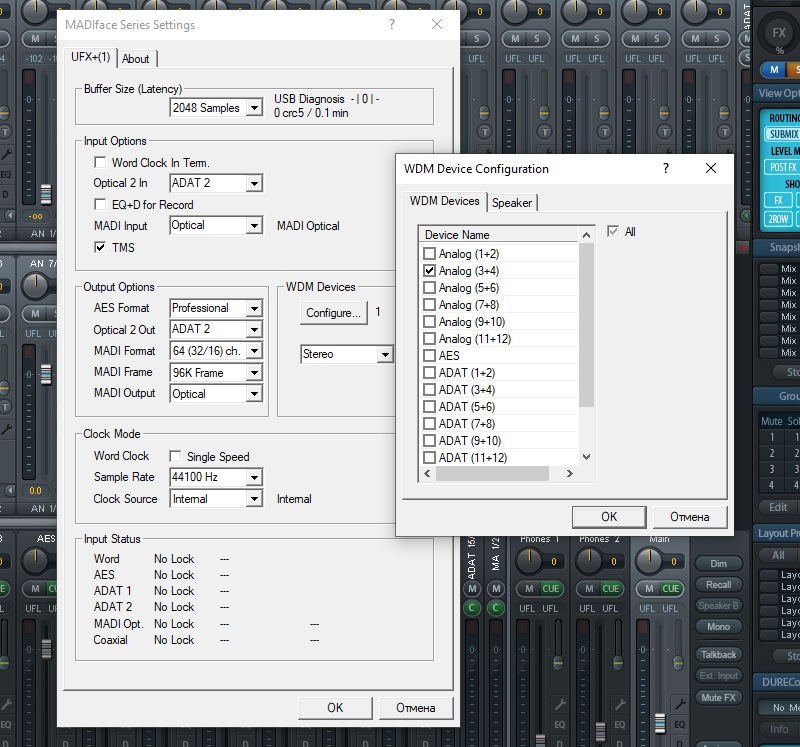
Task: Click Отмена in WDM Device Configuration
Action: (689, 517)
